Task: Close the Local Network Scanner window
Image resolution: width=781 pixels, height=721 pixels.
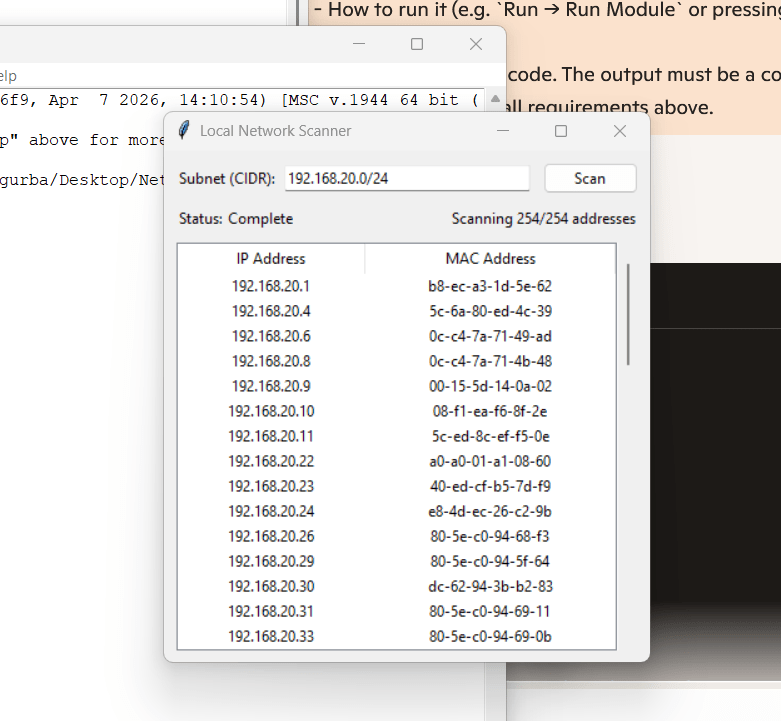Action: pos(620,131)
